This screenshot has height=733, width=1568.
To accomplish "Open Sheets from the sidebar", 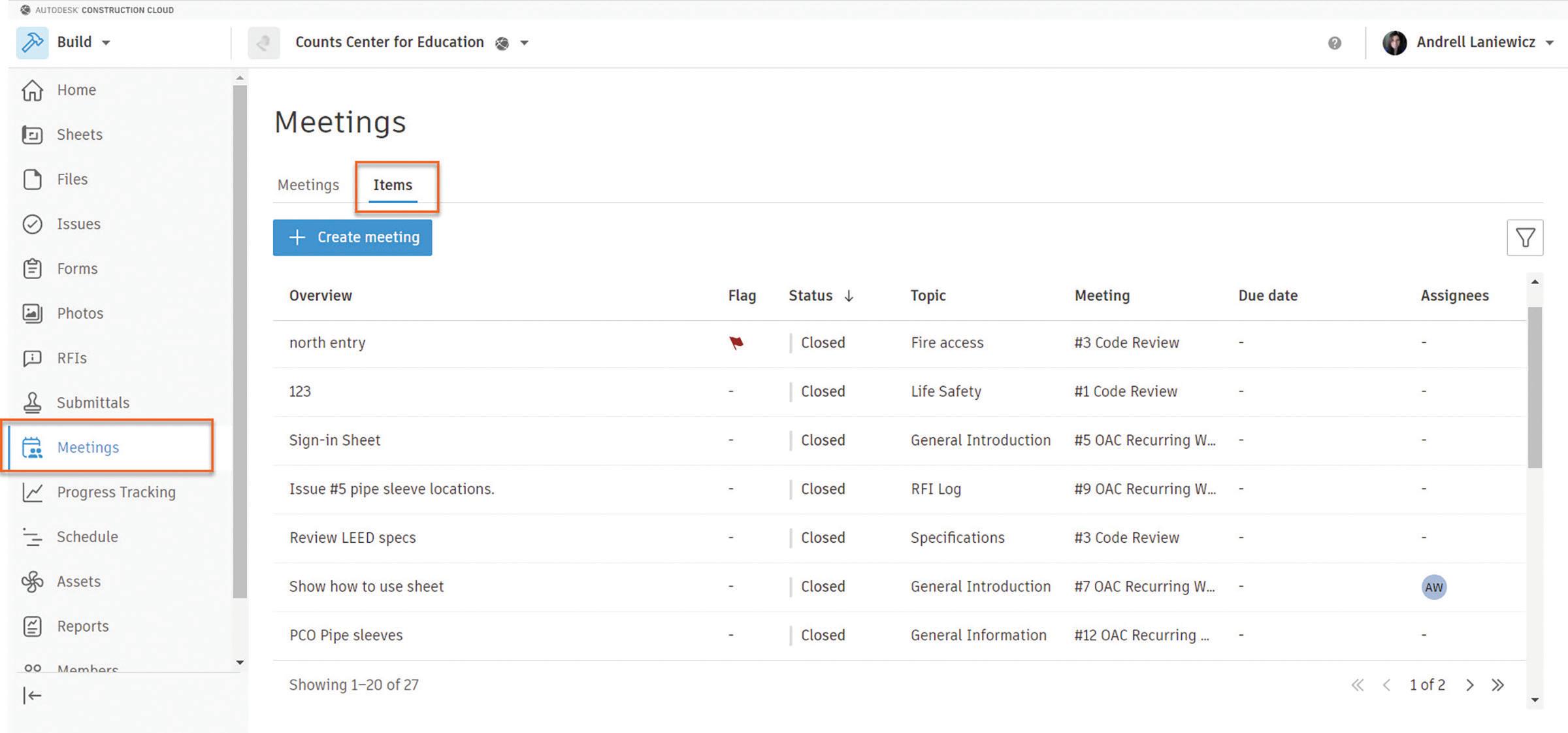I will coord(79,135).
